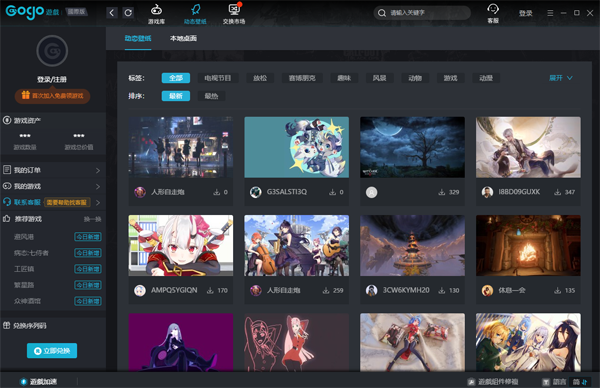Open the hamburger menu icon at top right

point(550,13)
